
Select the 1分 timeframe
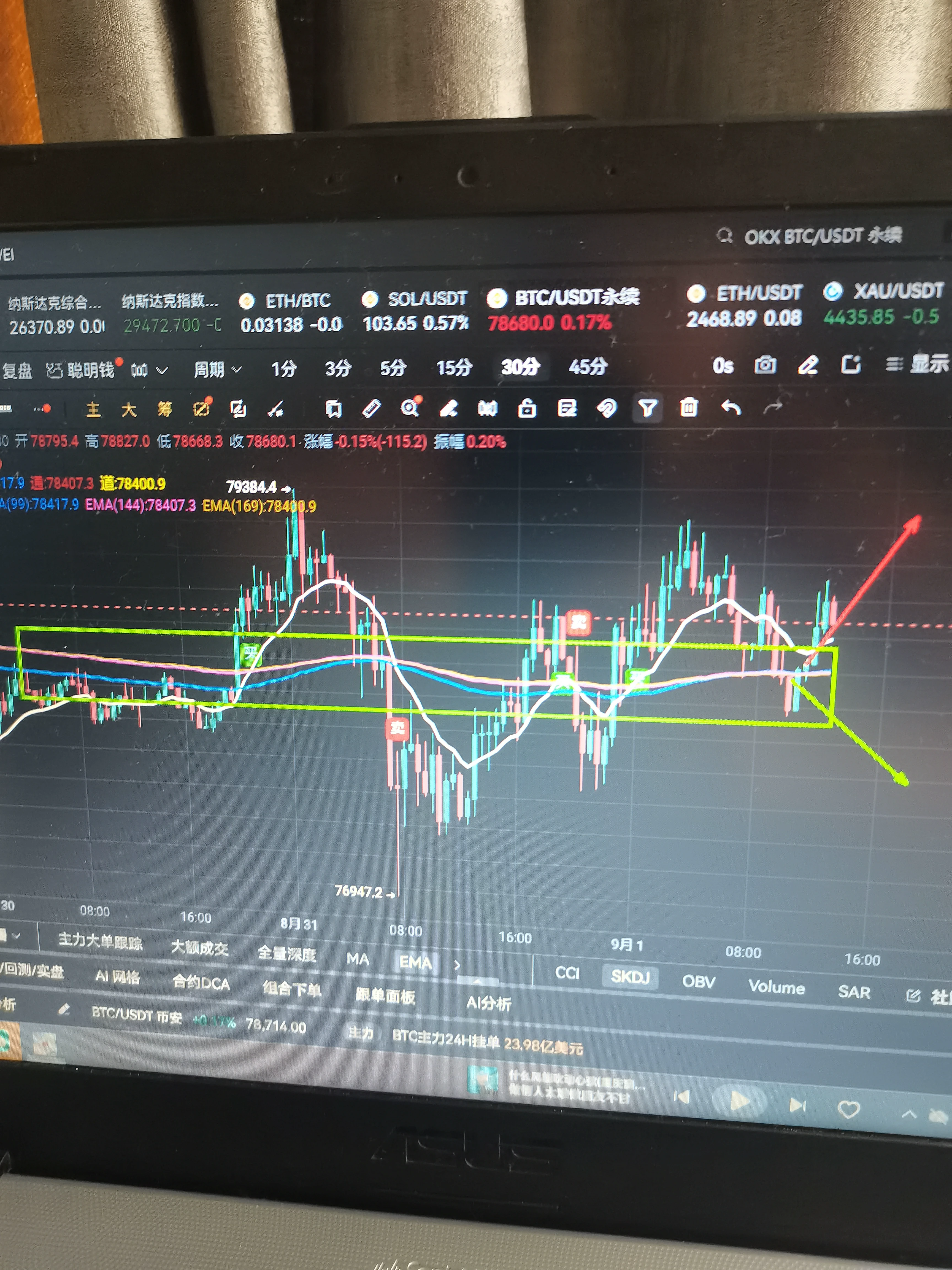coord(283,368)
